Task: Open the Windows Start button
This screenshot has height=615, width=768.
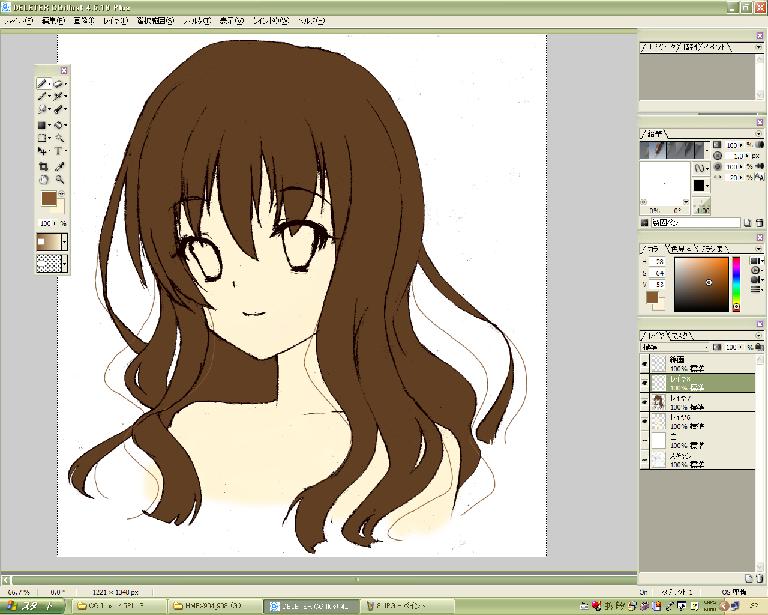Action: [x=31, y=606]
